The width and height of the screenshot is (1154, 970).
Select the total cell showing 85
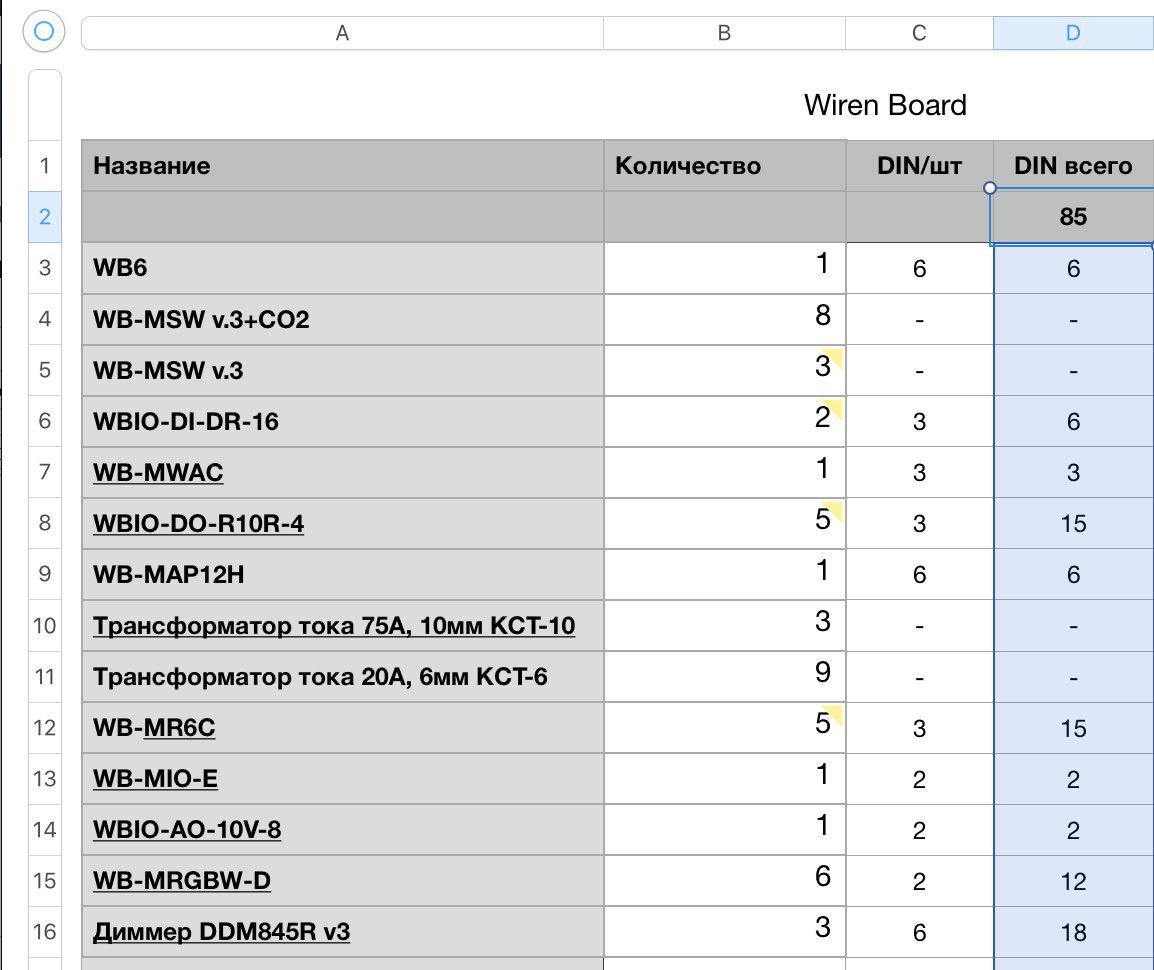pos(1073,216)
